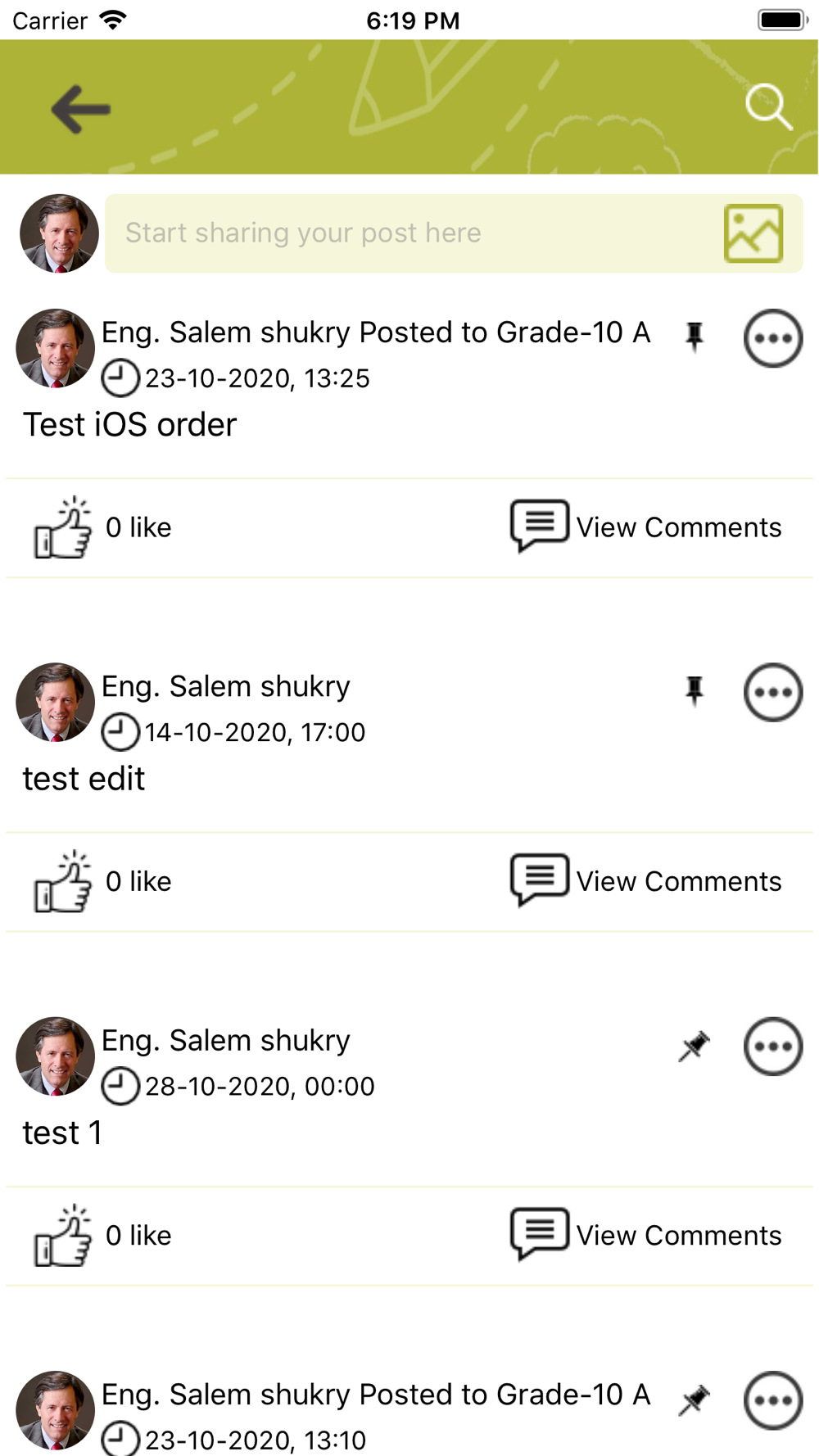Open more options for "test 1" post
Screen dimensions: 819x1456
773,1047
